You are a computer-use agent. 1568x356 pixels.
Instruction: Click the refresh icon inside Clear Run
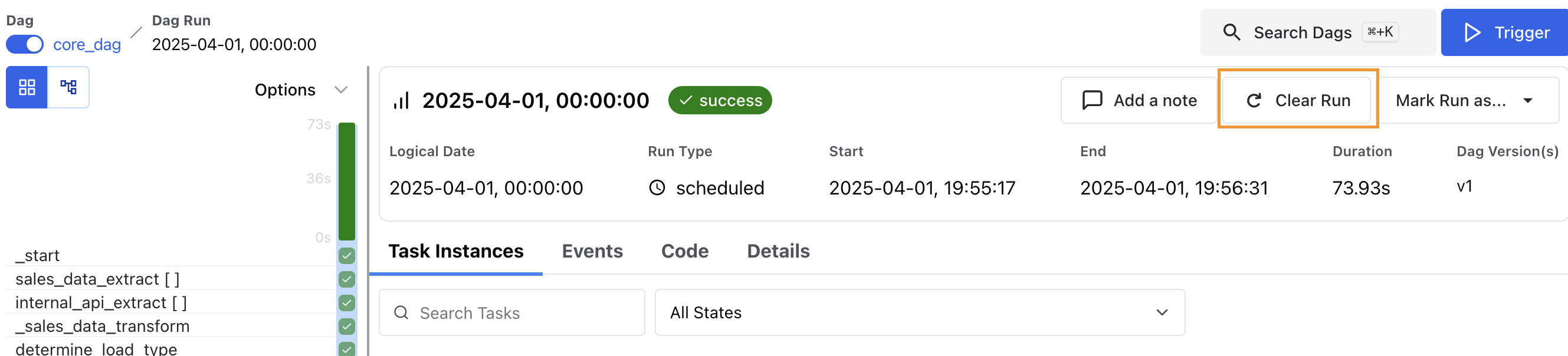pos(1254,100)
